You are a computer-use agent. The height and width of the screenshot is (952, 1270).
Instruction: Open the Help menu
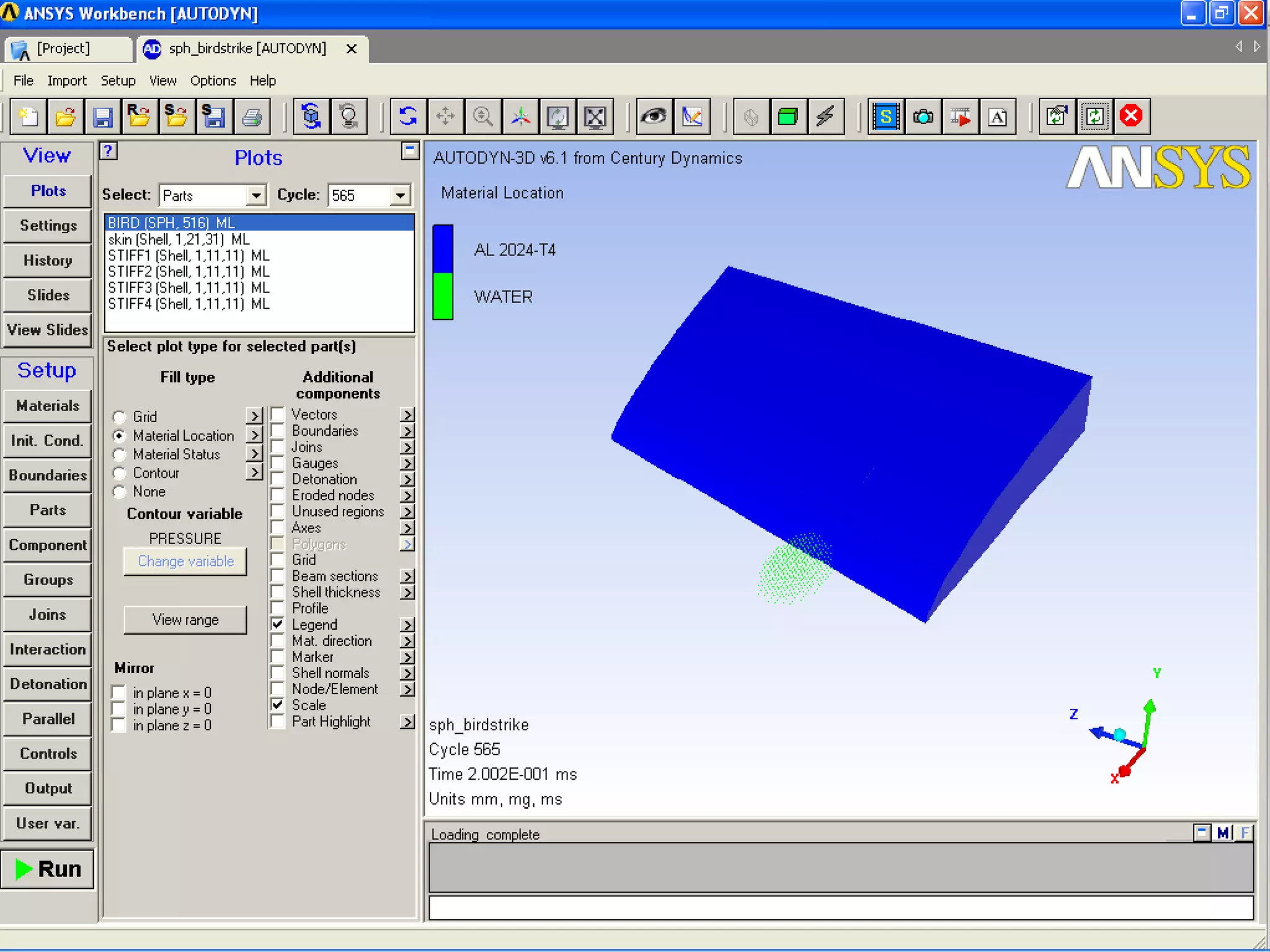point(263,81)
